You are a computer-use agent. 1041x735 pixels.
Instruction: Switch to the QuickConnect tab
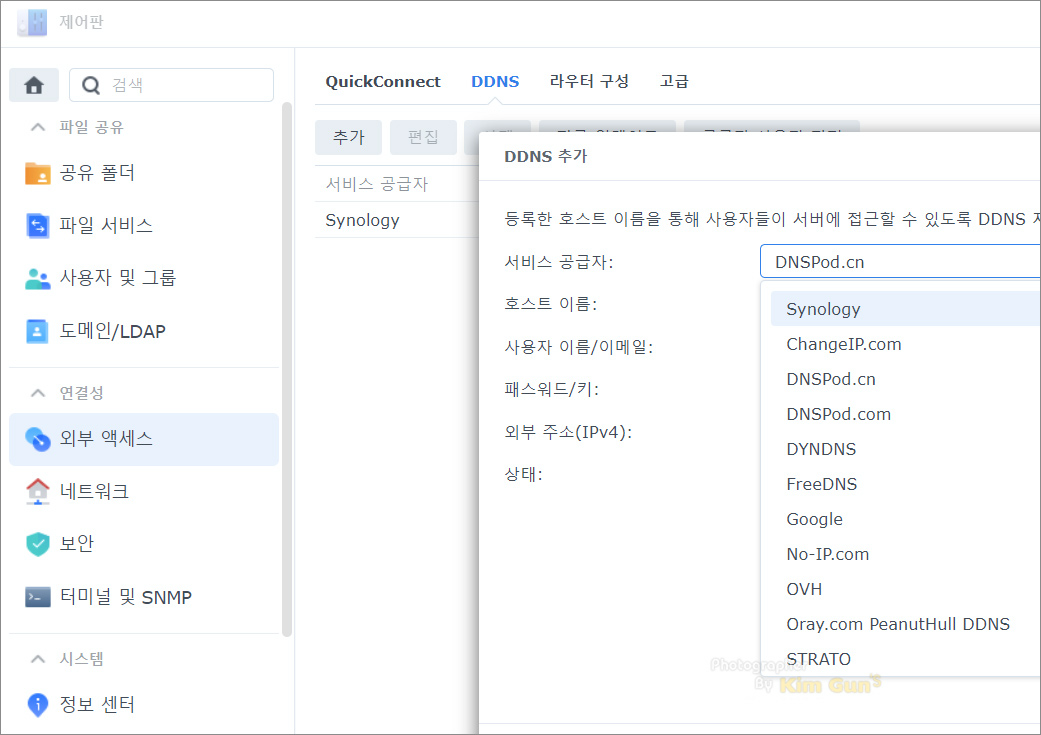point(382,82)
